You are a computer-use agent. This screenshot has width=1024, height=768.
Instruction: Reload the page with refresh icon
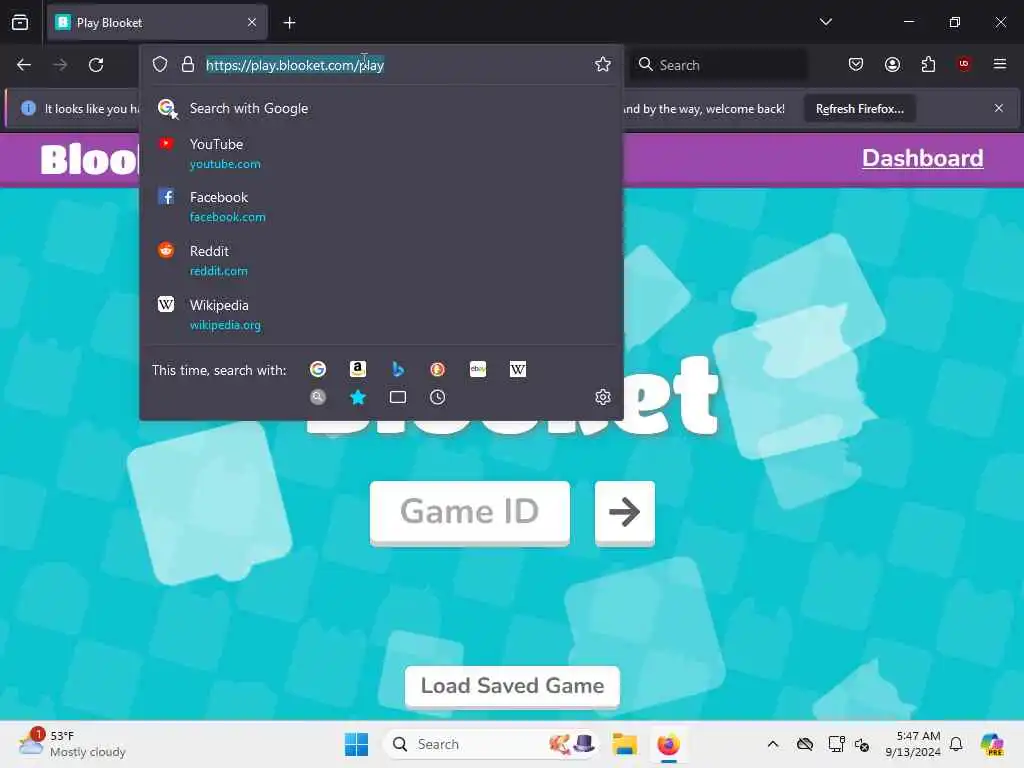tap(96, 65)
